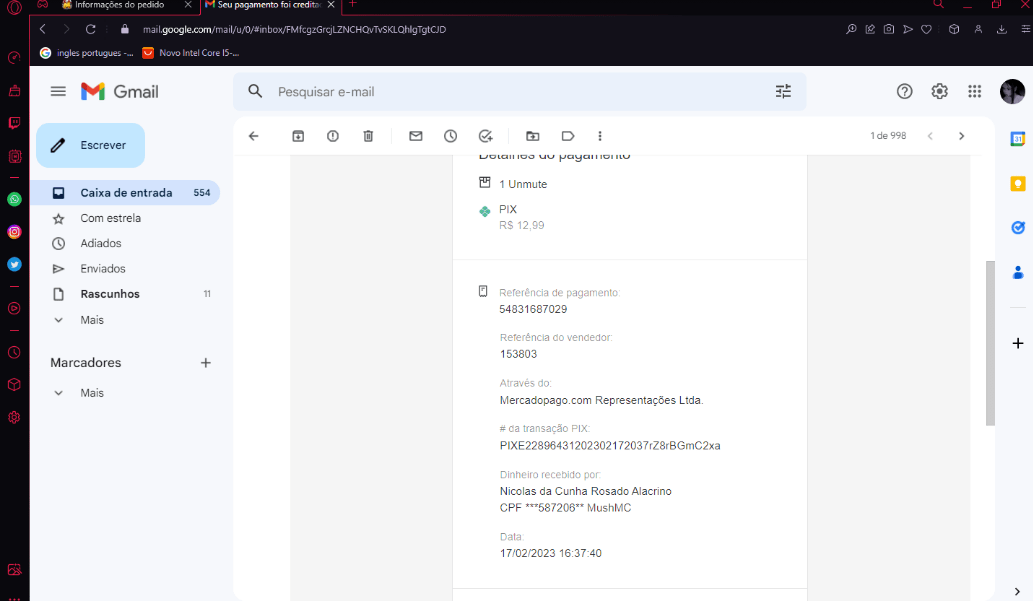This screenshot has height=601, width=1033.
Task: Select date 17/02/2023 16:37:40
Action: click(x=551, y=553)
